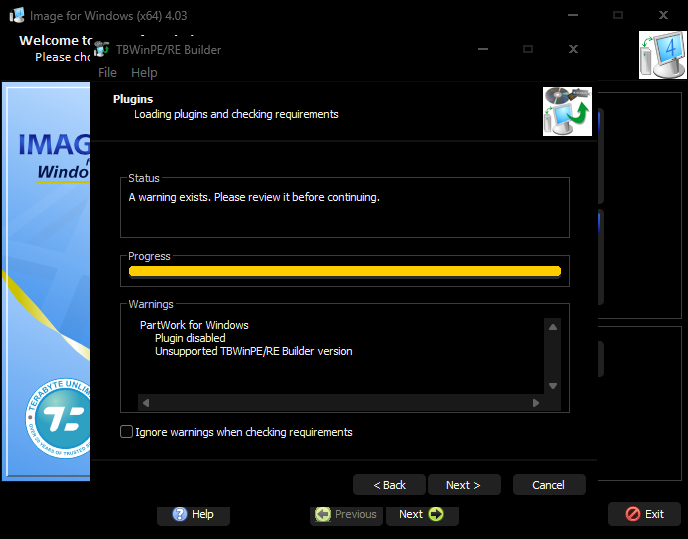Click Next > in the Builder dialog

tap(464, 485)
